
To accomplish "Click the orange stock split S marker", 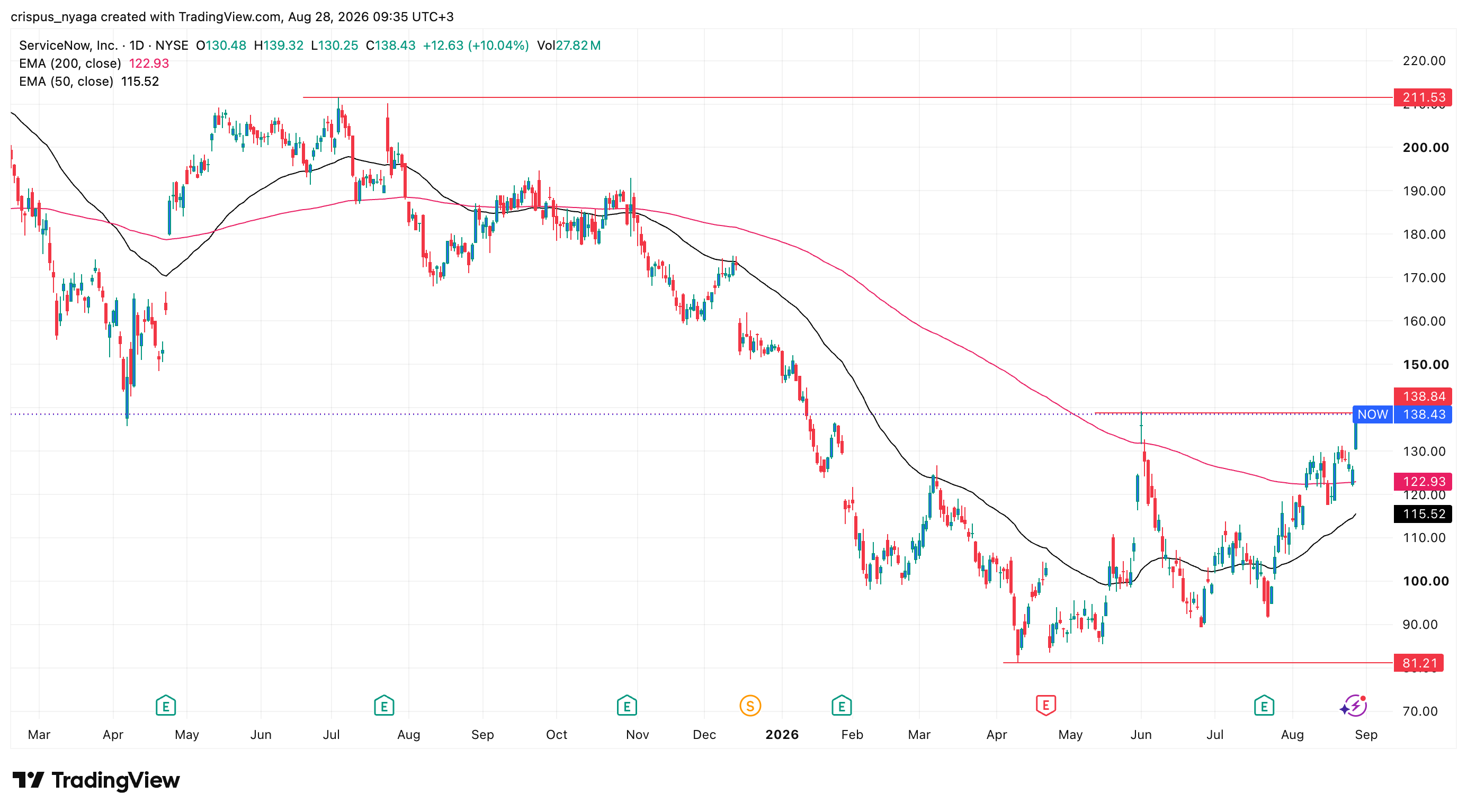I will (750, 706).
